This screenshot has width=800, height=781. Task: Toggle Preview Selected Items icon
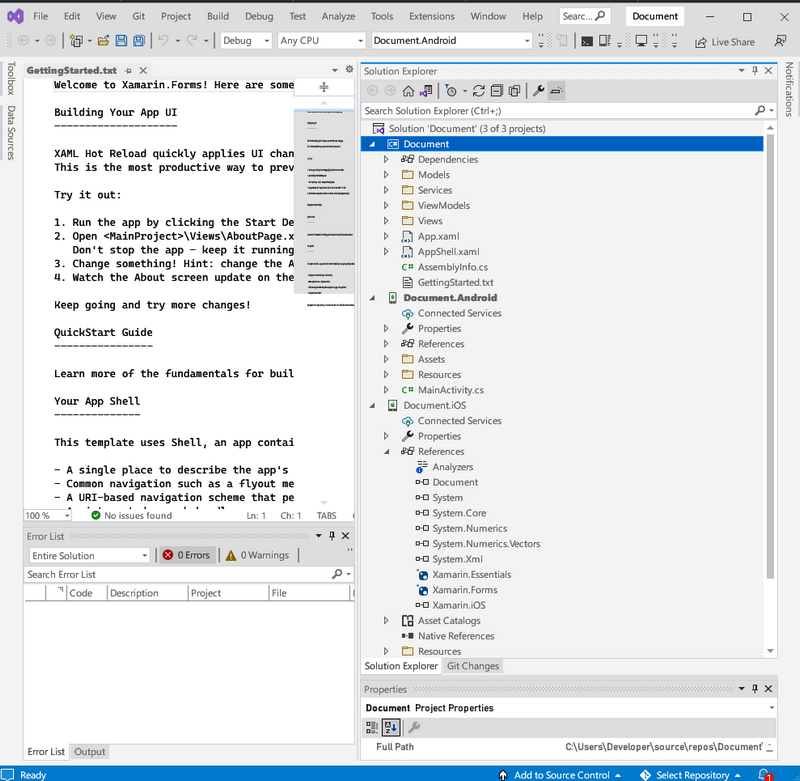[556, 91]
